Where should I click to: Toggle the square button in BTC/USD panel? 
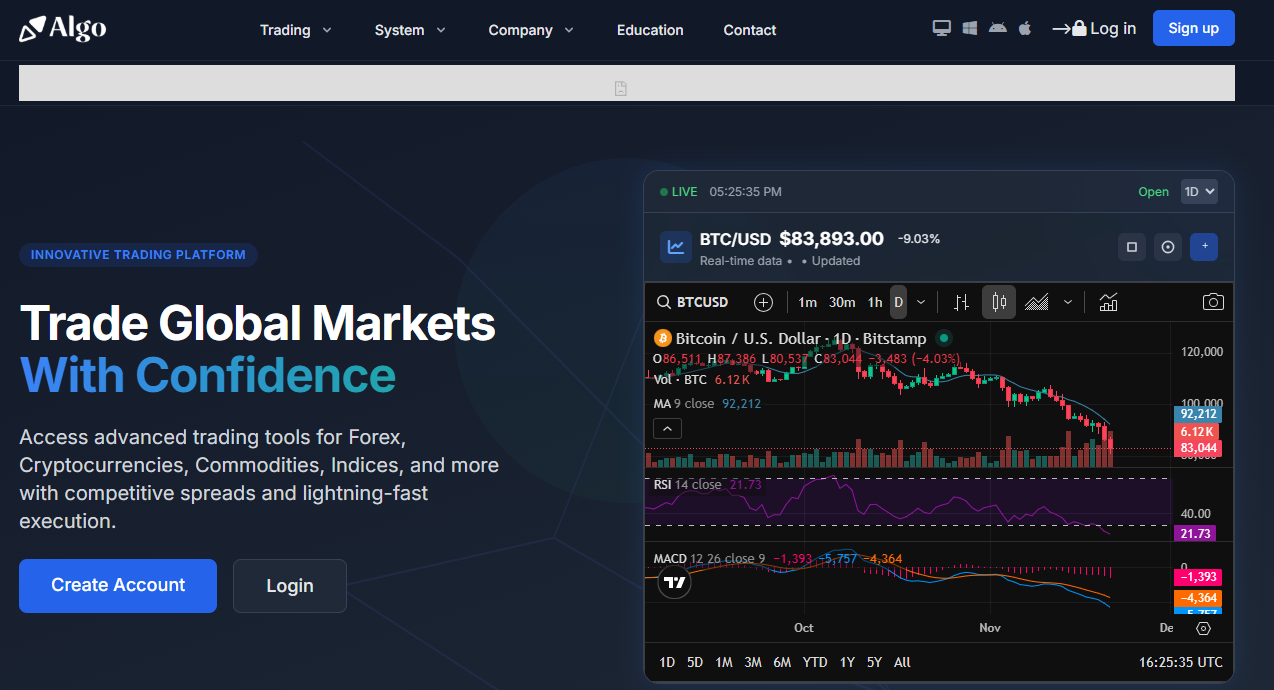tap(1132, 247)
